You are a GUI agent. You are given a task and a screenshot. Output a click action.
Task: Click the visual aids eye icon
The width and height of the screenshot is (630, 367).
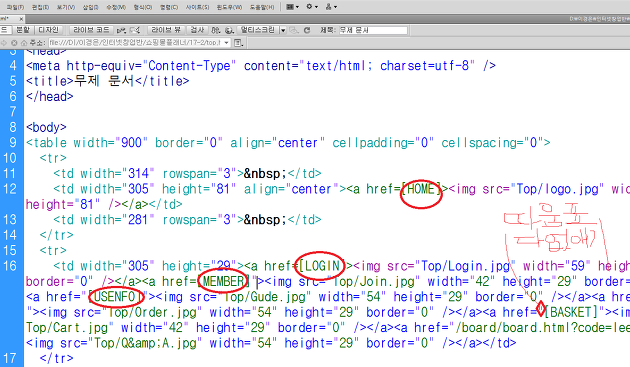[294, 31]
